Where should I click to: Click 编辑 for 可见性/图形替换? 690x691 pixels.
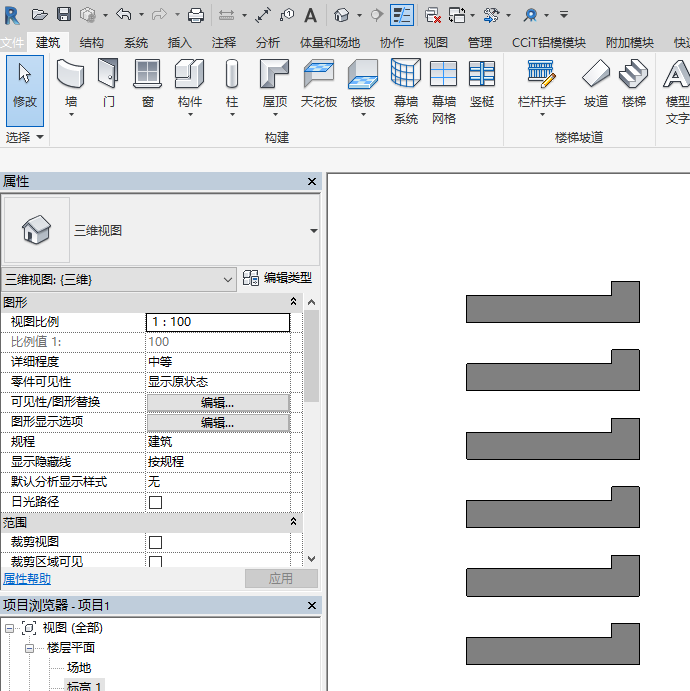pos(218,402)
